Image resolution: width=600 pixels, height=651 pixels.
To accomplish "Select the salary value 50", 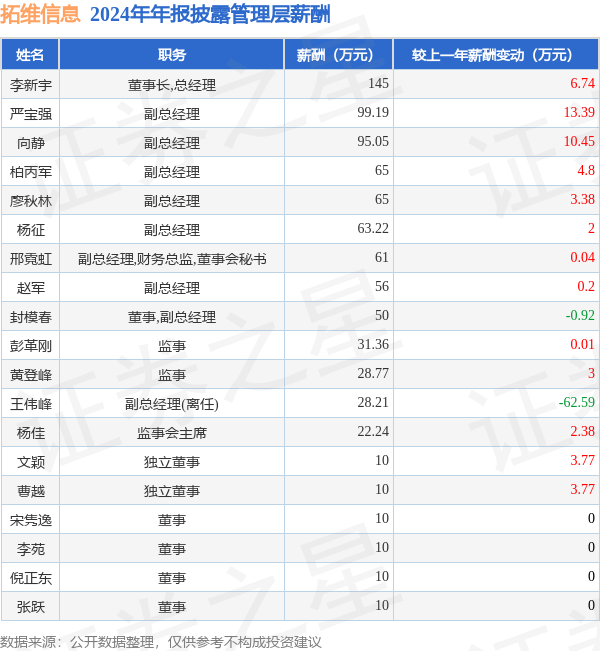I will 382,316.
